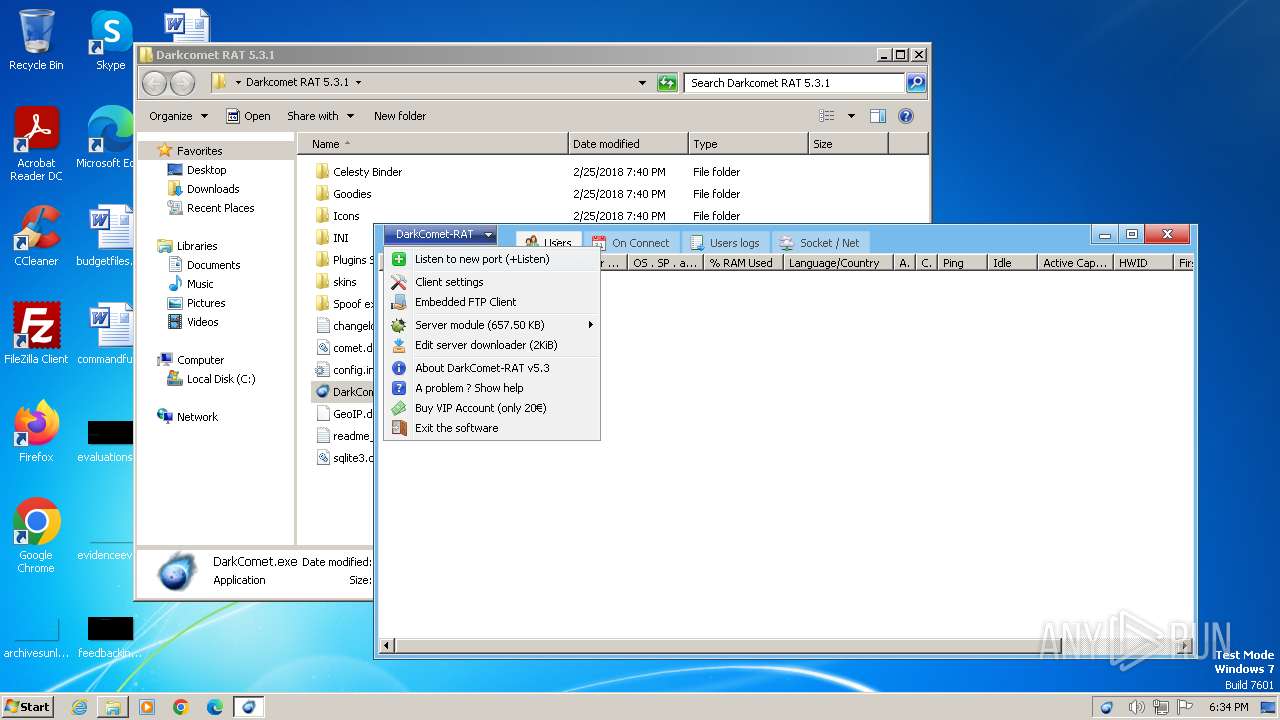The width and height of the screenshot is (1280, 720).
Task: Open Explorer help icon
Action: click(x=906, y=116)
